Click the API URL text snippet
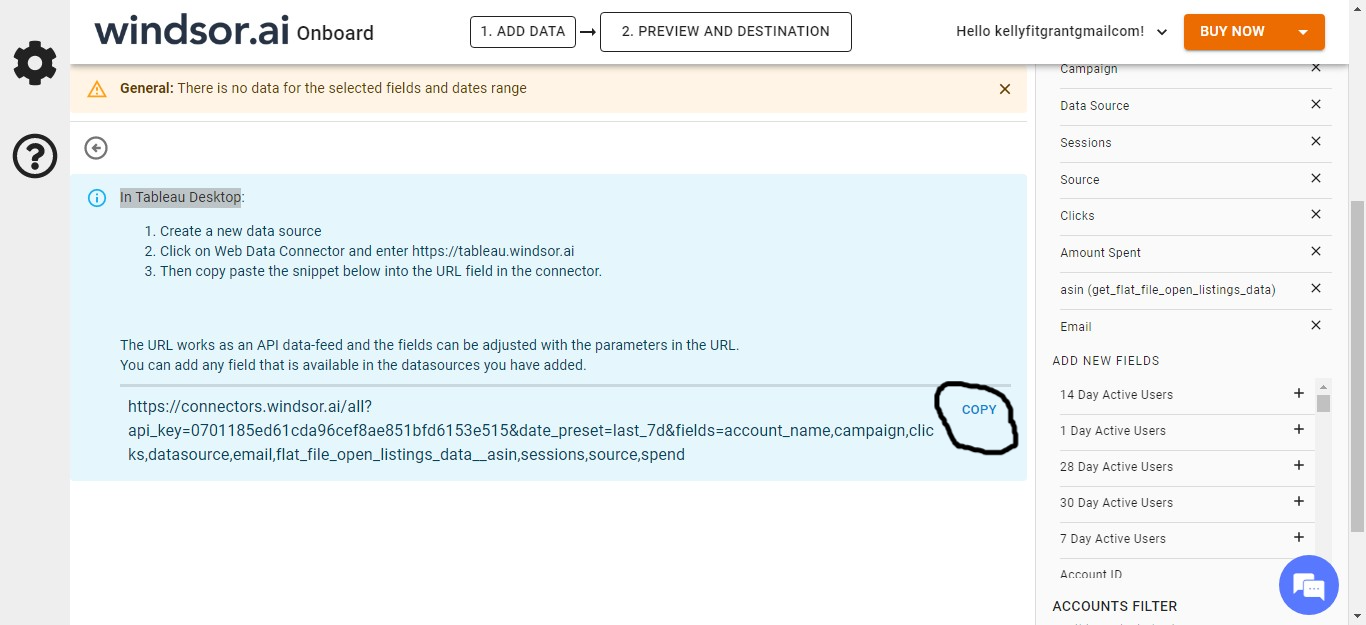 pyautogui.click(x=530, y=431)
